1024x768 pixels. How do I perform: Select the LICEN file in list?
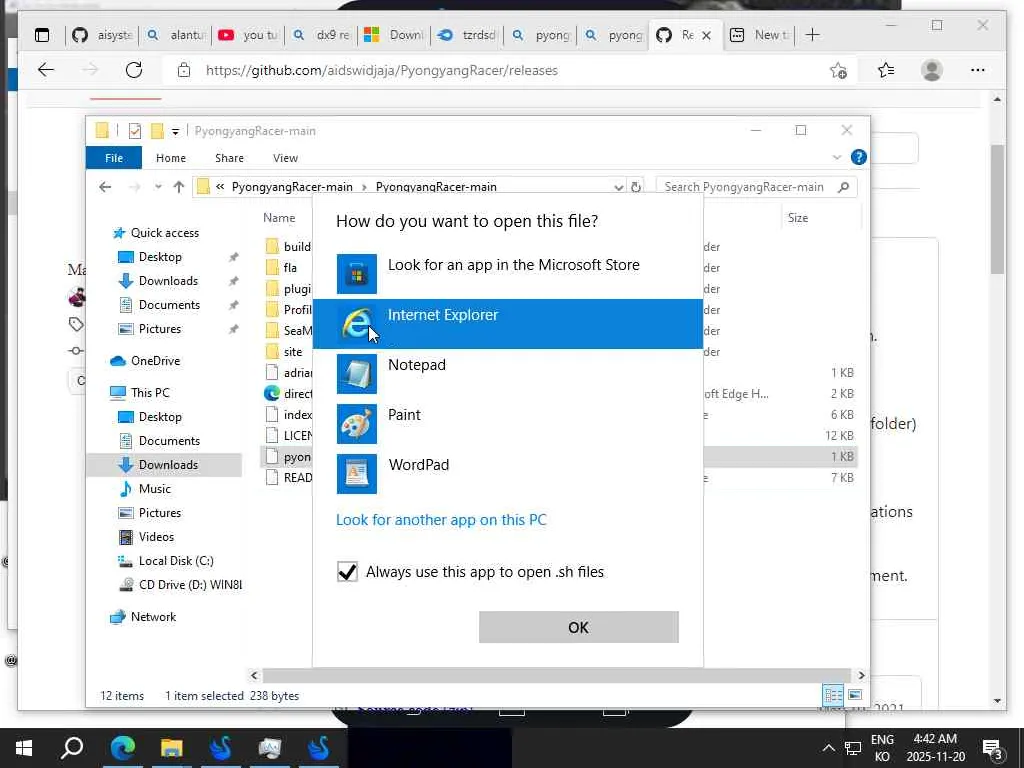coord(298,436)
